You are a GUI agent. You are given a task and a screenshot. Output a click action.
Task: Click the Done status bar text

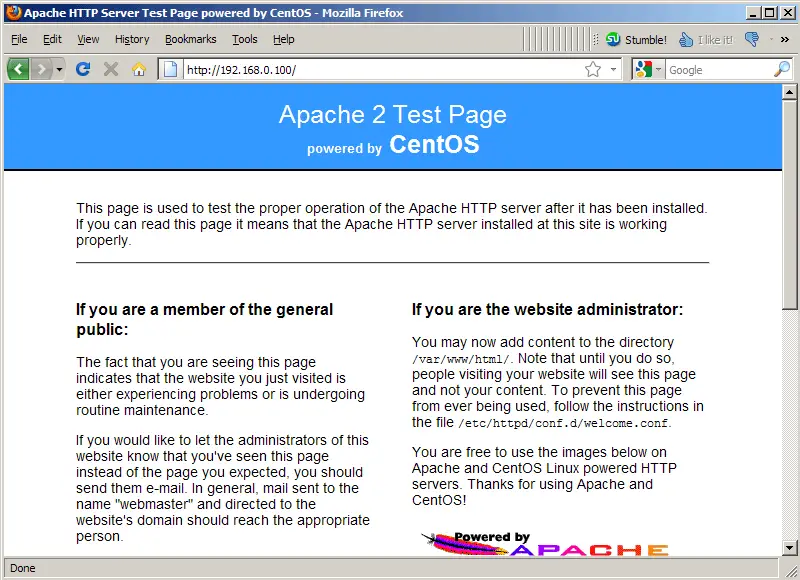coord(22,568)
